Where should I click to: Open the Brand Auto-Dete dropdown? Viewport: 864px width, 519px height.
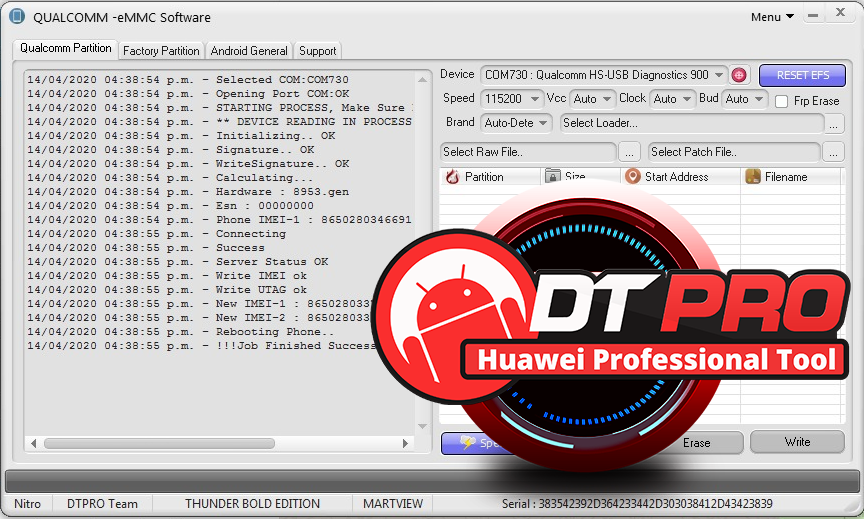pos(516,123)
